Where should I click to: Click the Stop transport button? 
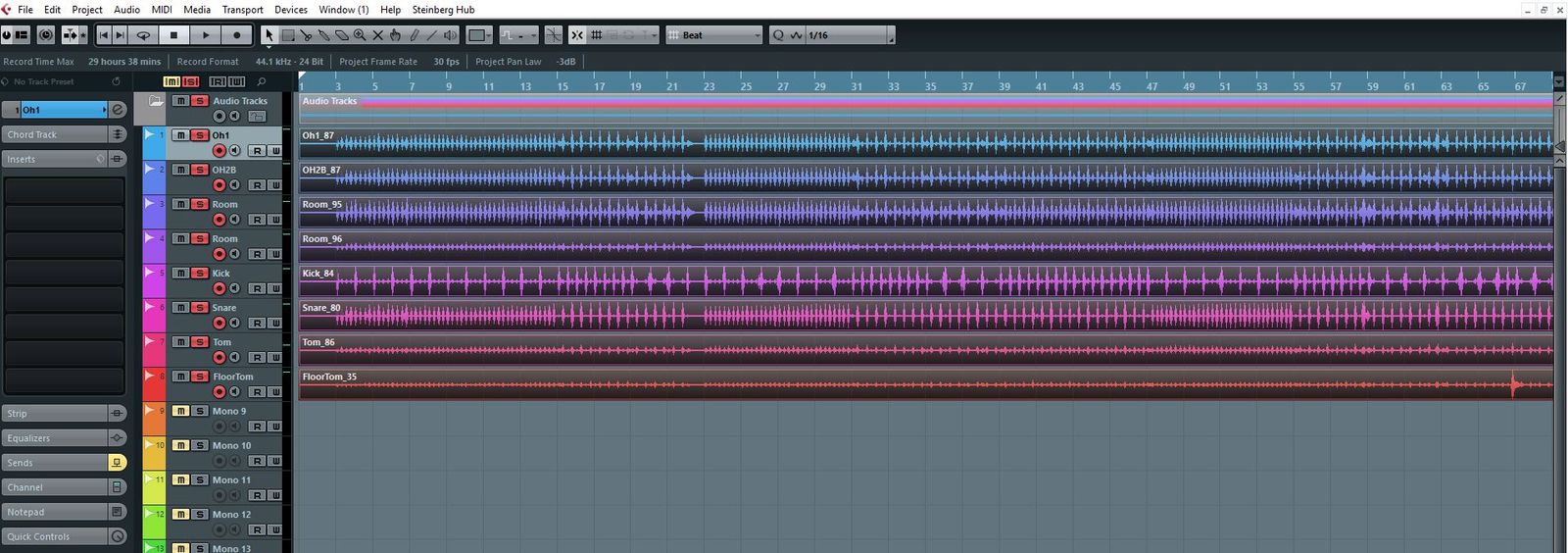point(173,35)
